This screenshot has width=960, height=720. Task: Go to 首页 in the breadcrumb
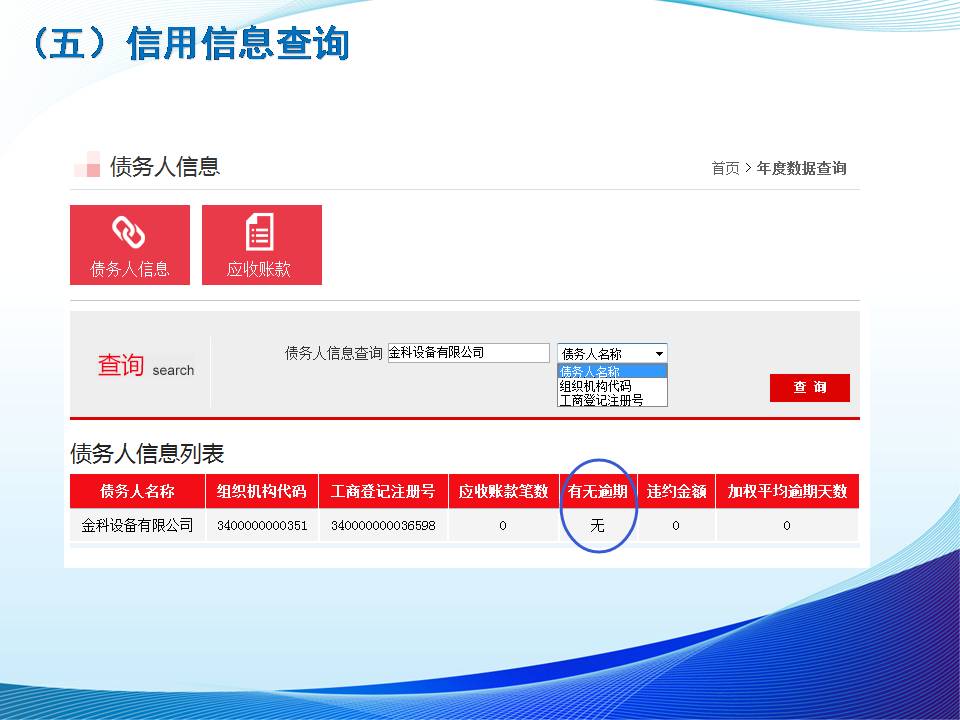point(725,168)
